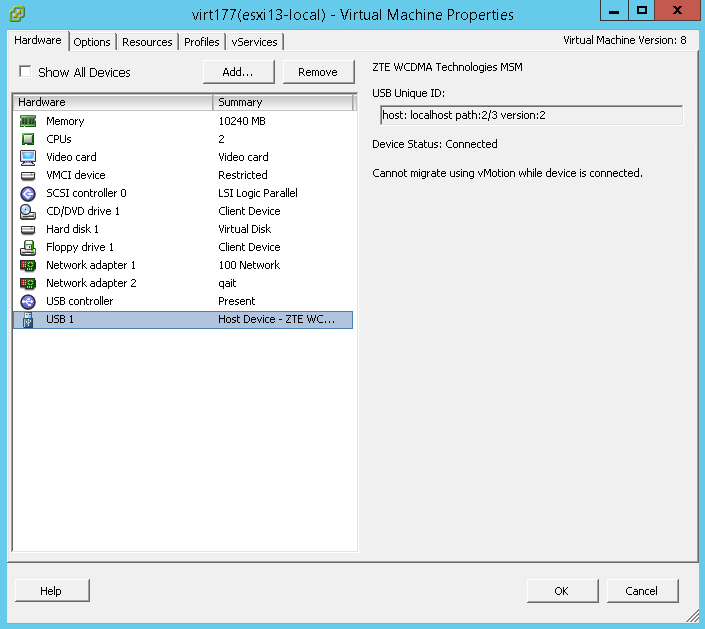Screen dimensions: 705x629
Task: Click the 100 Network summary text
Action: tap(249, 265)
